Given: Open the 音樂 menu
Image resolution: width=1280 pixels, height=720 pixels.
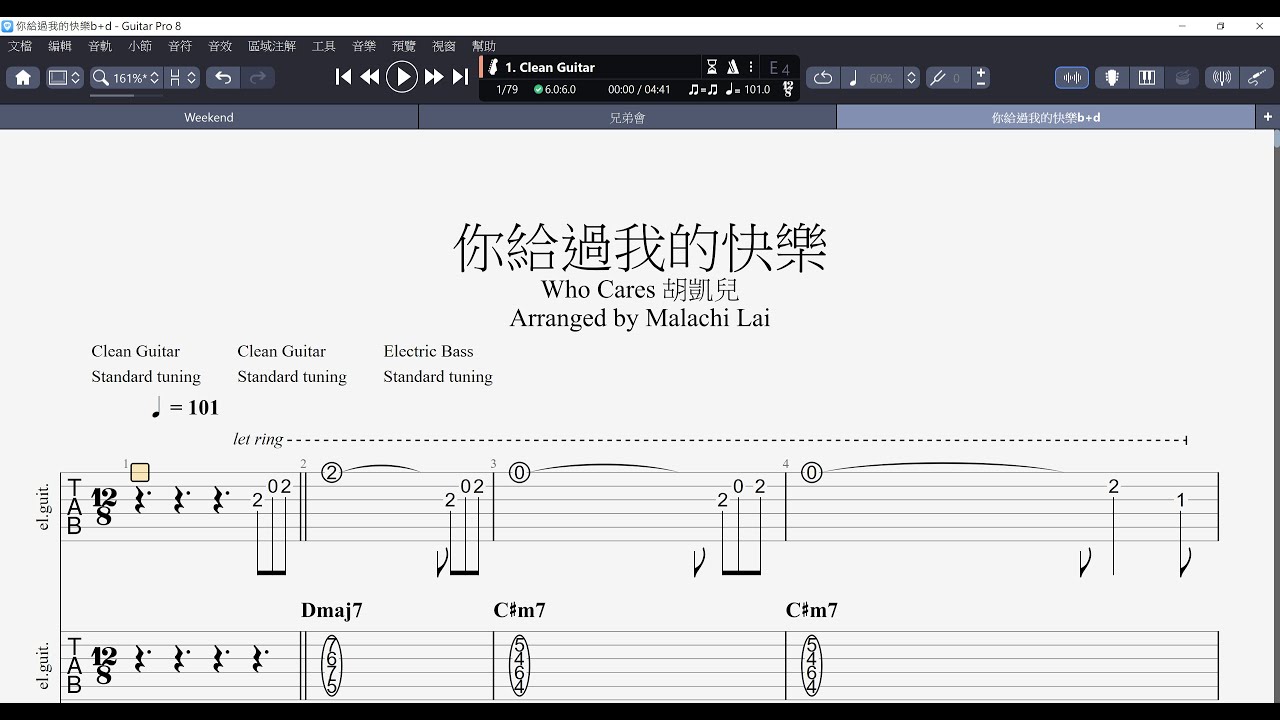Looking at the screenshot, I should pyautogui.click(x=364, y=46).
